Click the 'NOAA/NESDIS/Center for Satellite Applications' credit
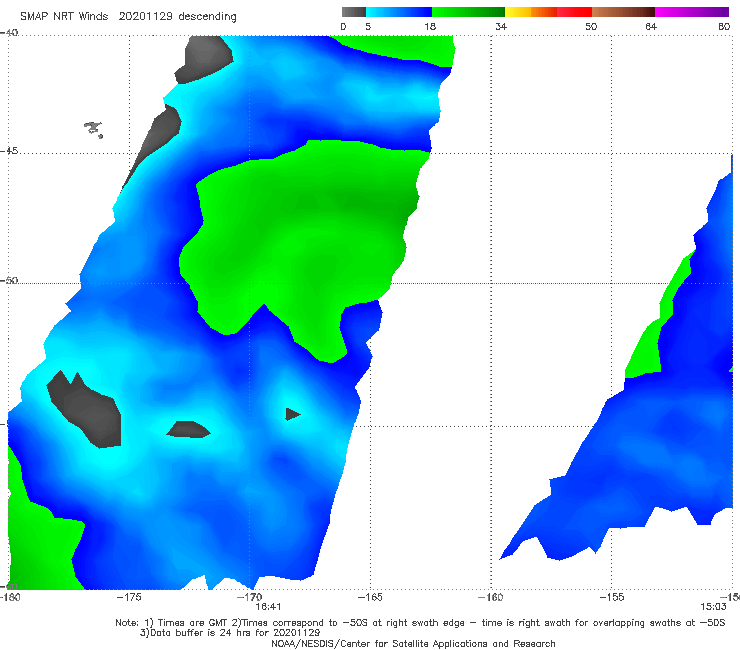The width and height of the screenshot is (740, 650). (x=413, y=644)
